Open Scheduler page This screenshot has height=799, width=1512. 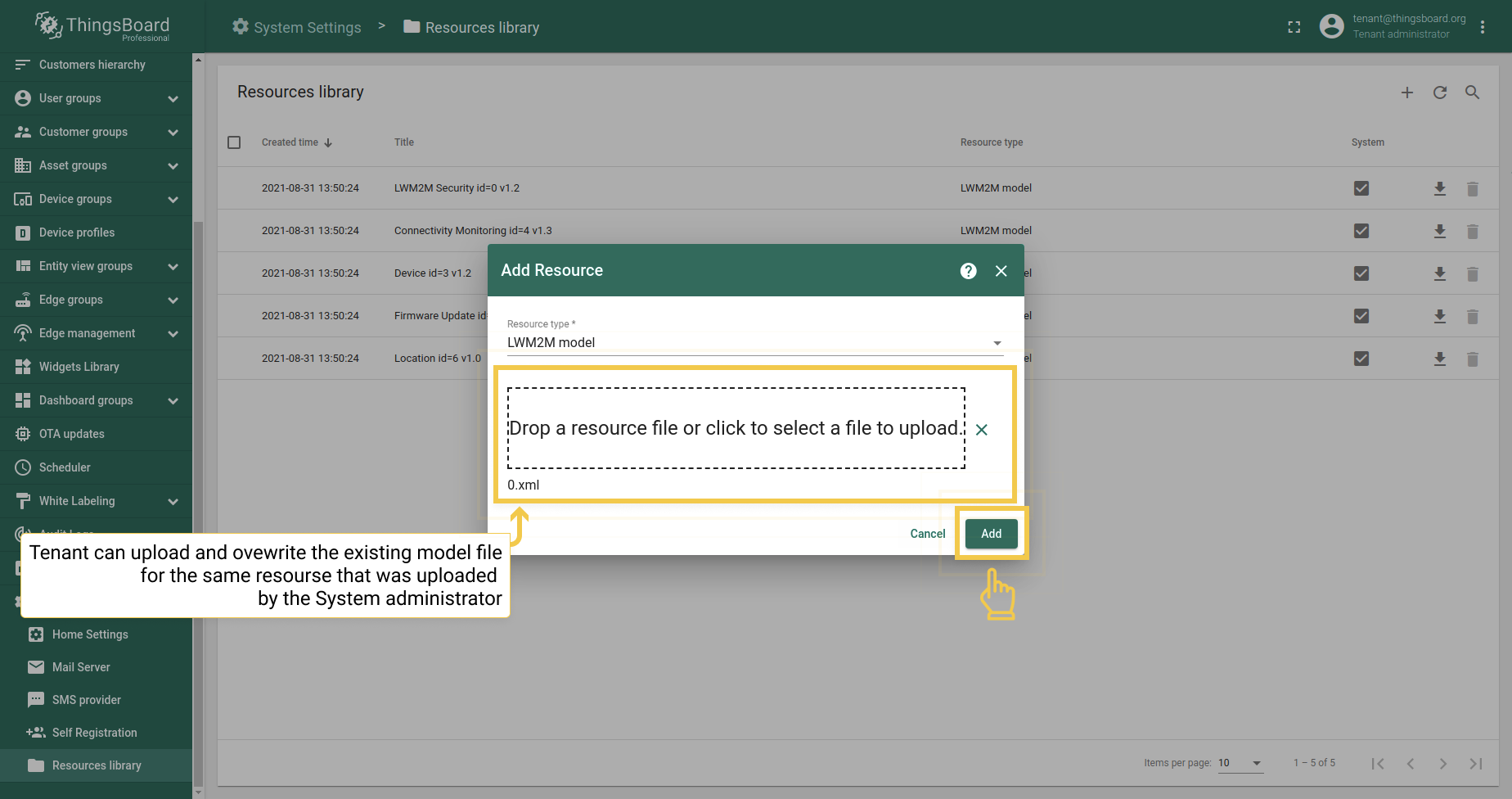[96, 467]
